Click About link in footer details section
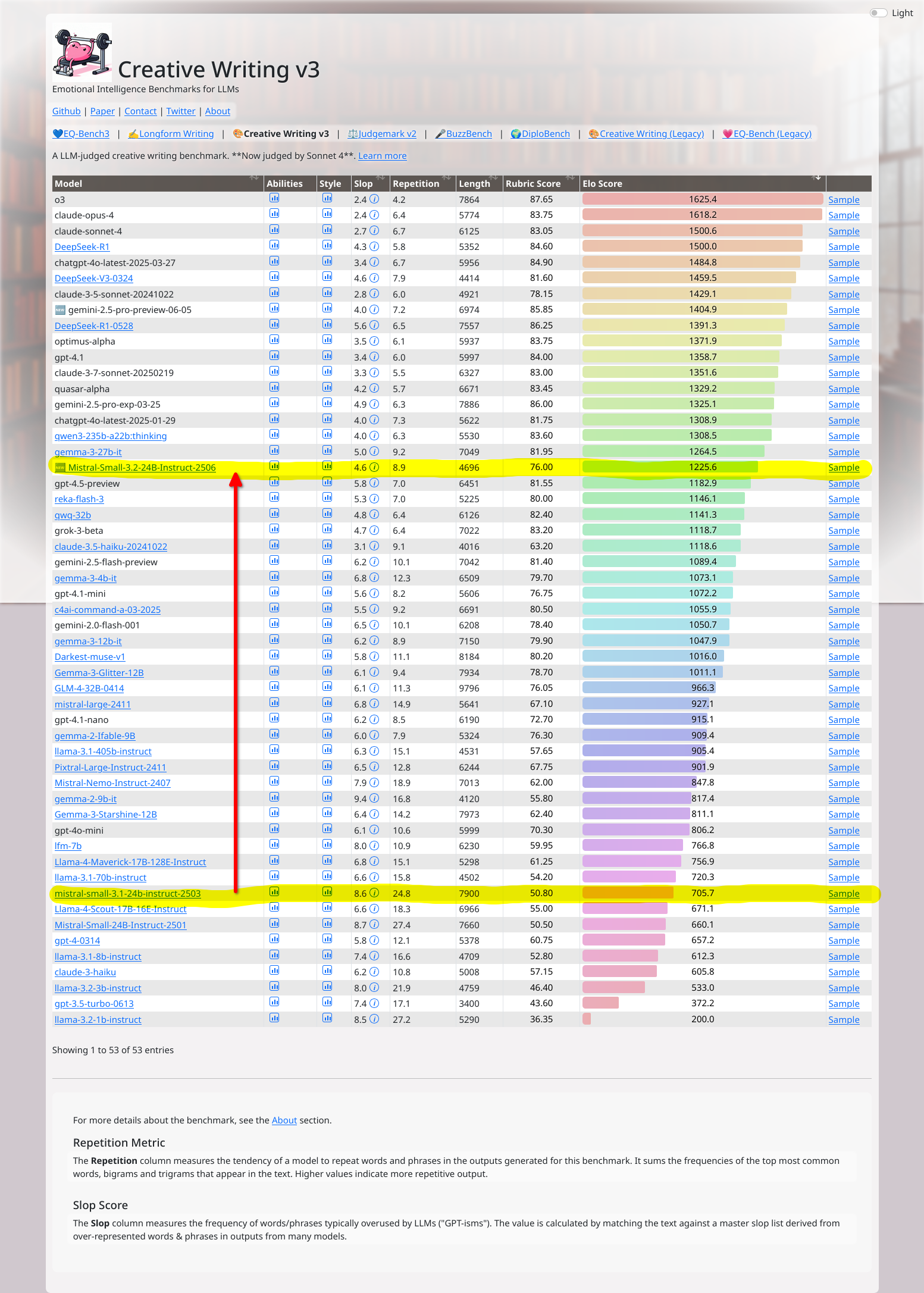Viewport: 924px width, 1293px height. [284, 1120]
